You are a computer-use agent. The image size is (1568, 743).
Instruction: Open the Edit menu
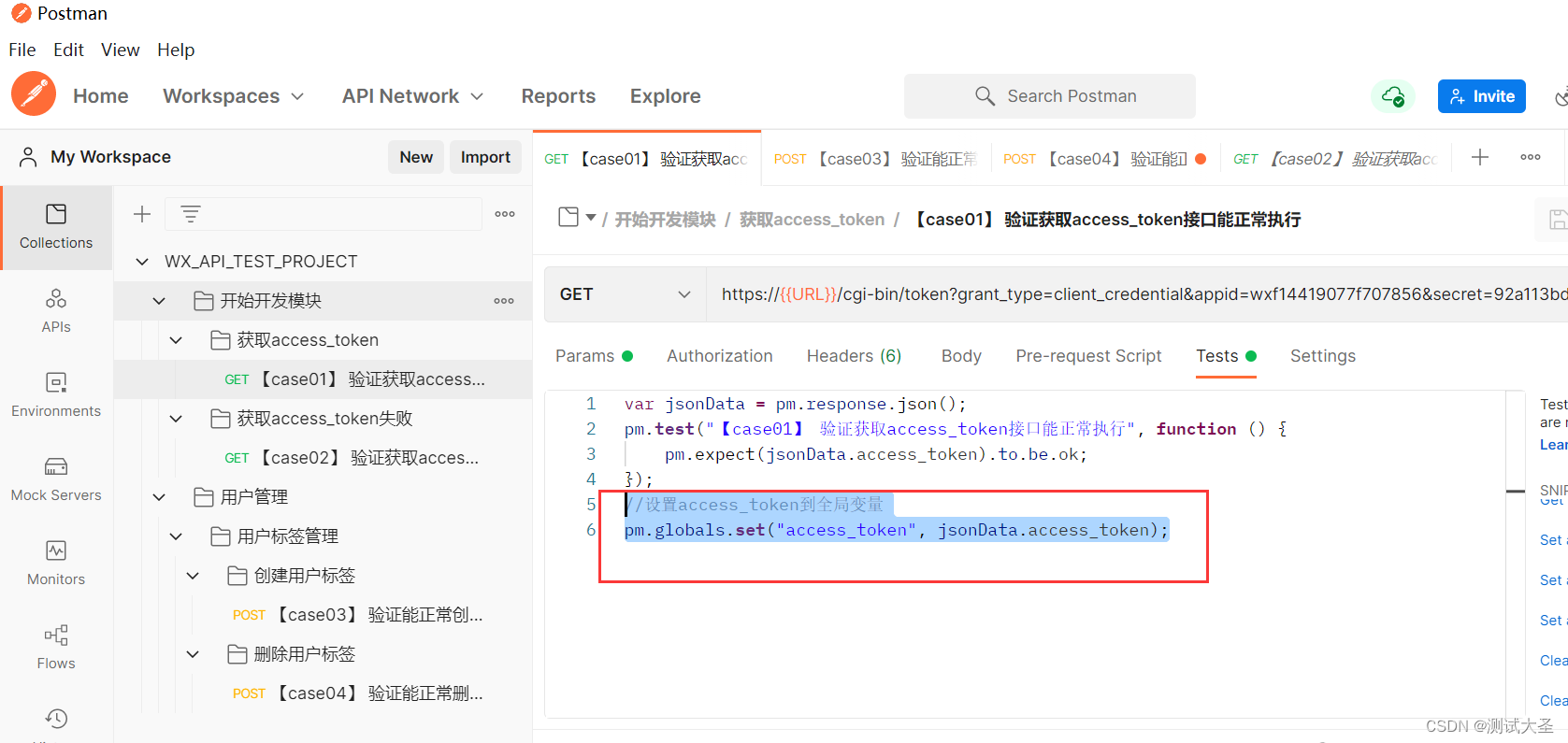[x=68, y=50]
